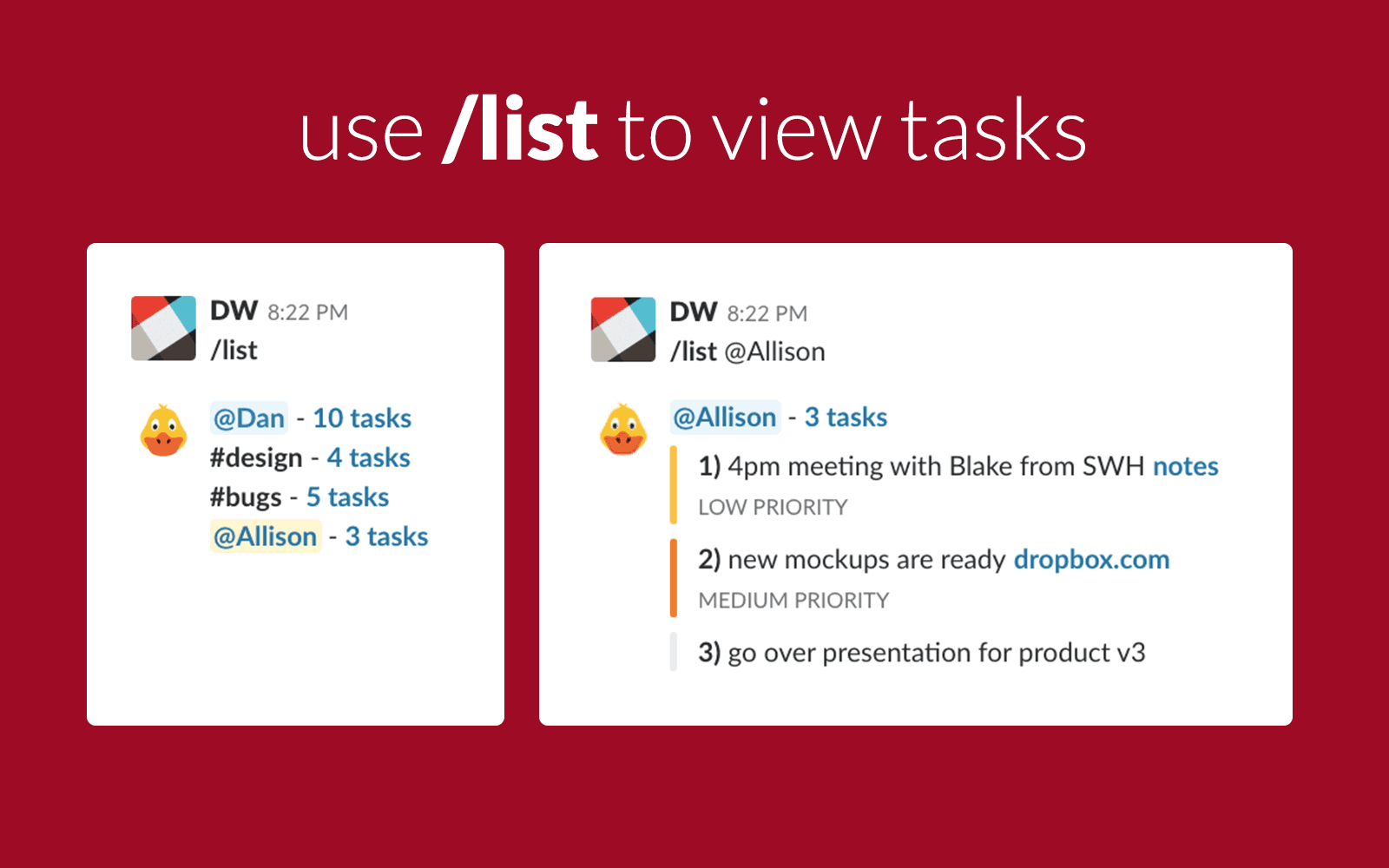Open the dropbox.com link
Image resolution: width=1389 pixels, height=868 pixels.
point(1091,560)
